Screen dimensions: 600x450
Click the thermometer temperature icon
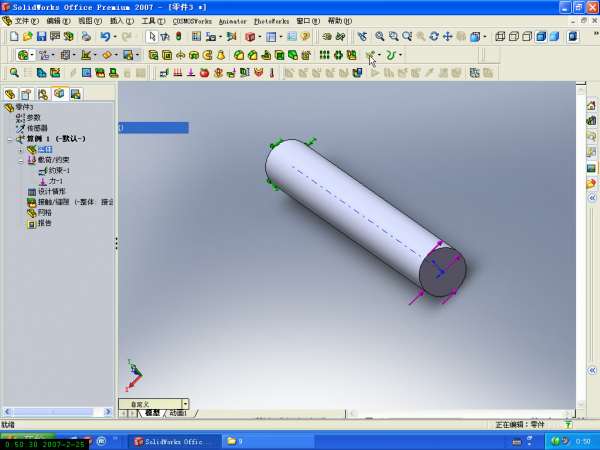click(272, 72)
